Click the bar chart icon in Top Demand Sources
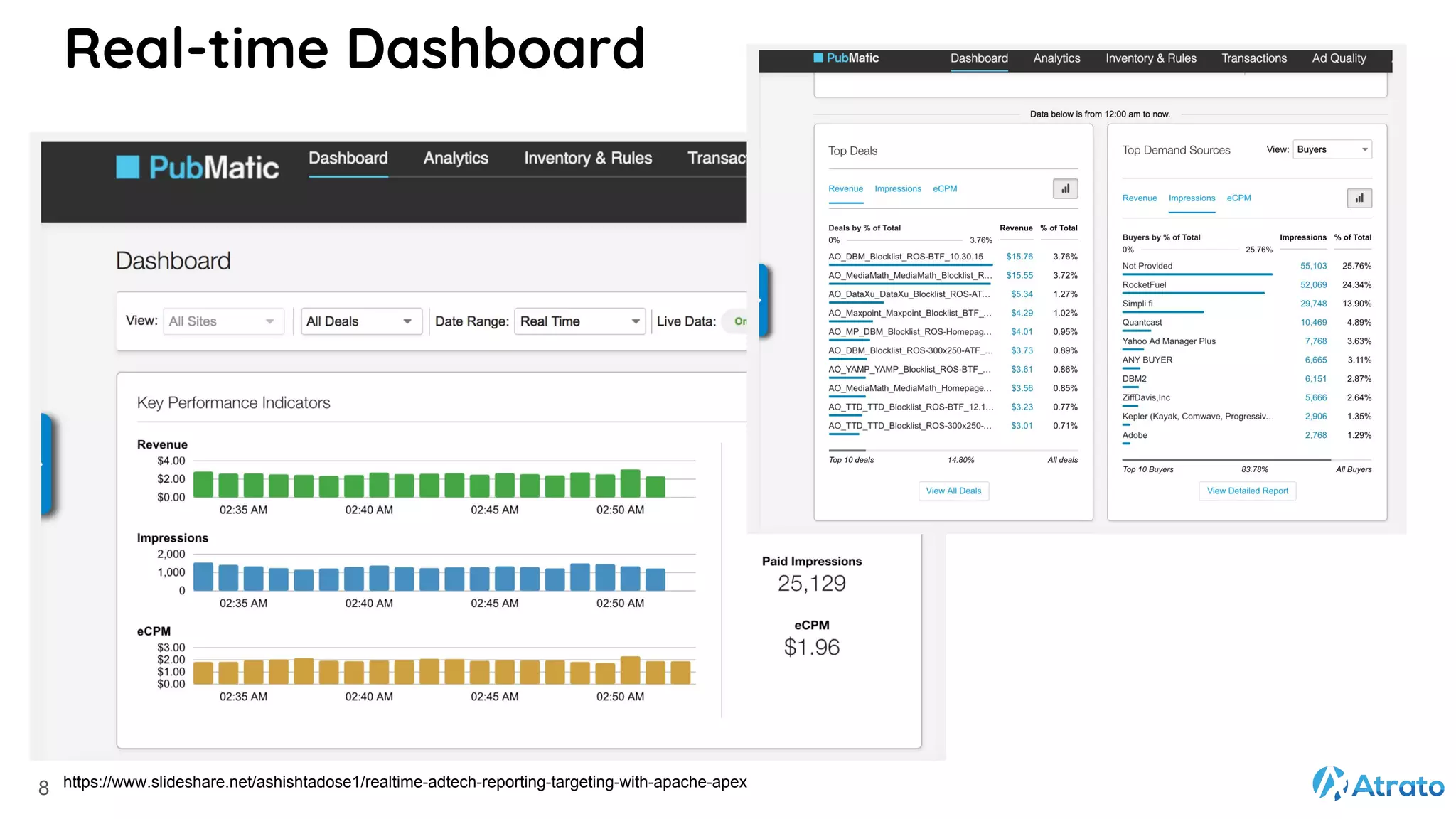The height and width of the screenshot is (819, 1456). pos(1359,198)
